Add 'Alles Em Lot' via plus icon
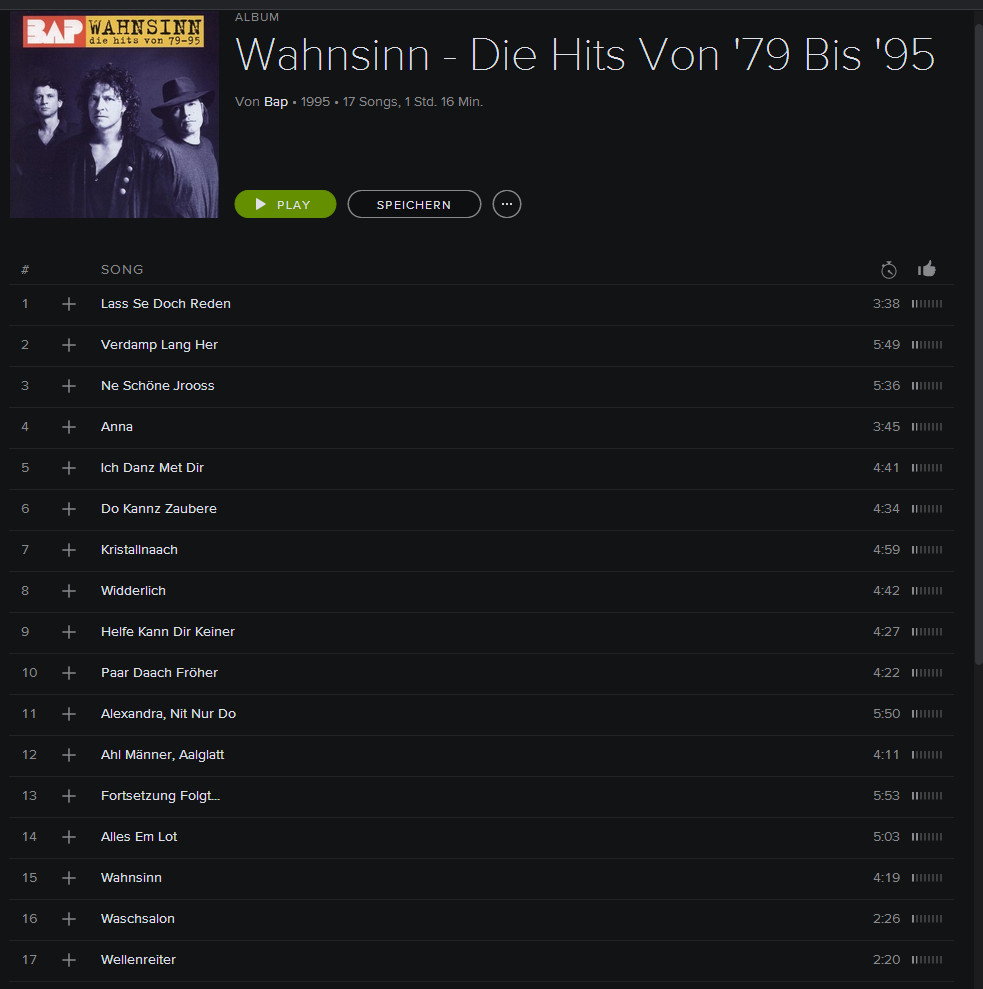The height and width of the screenshot is (989, 983). (x=69, y=837)
